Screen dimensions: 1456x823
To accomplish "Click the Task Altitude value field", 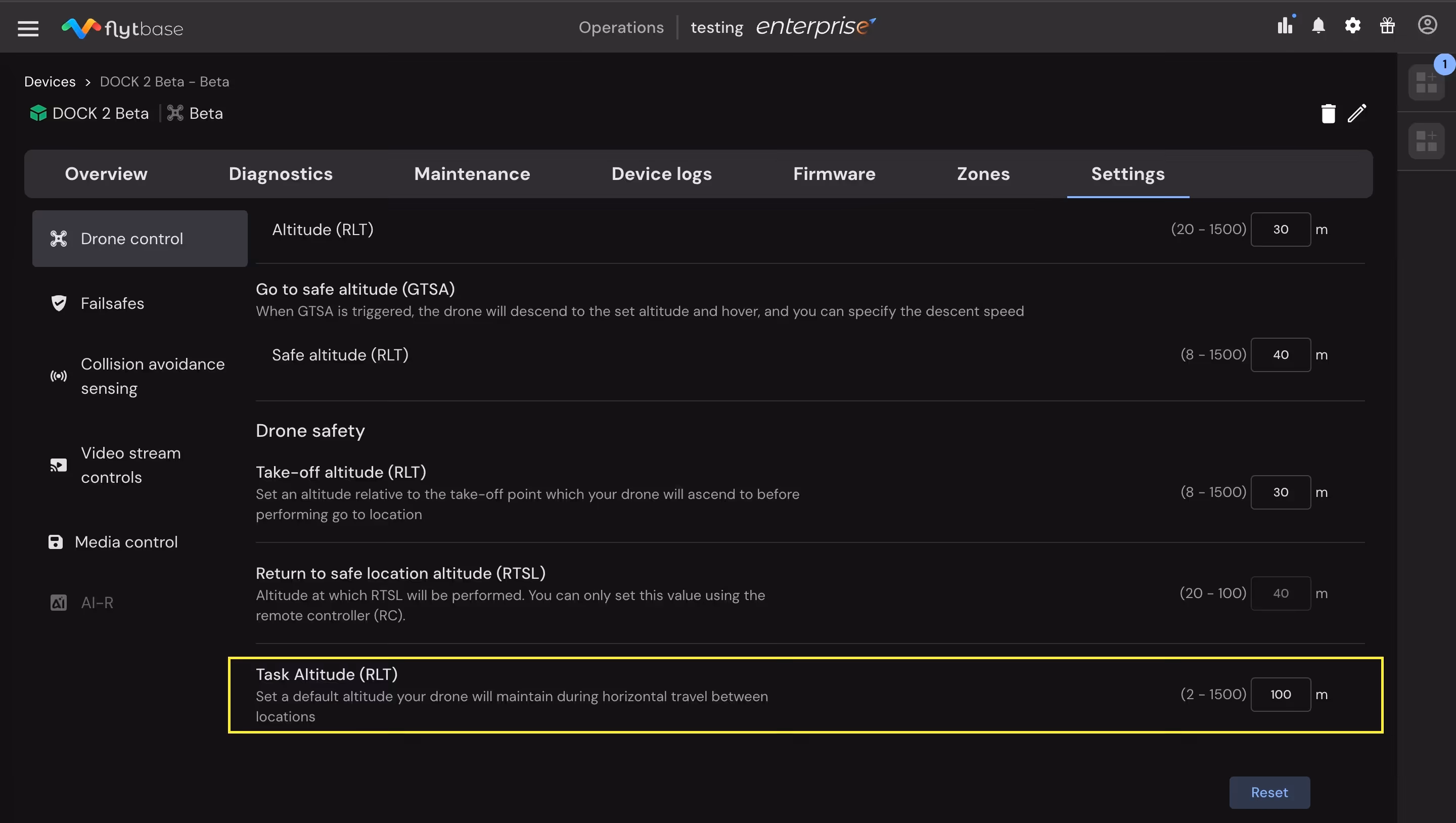I will point(1280,694).
